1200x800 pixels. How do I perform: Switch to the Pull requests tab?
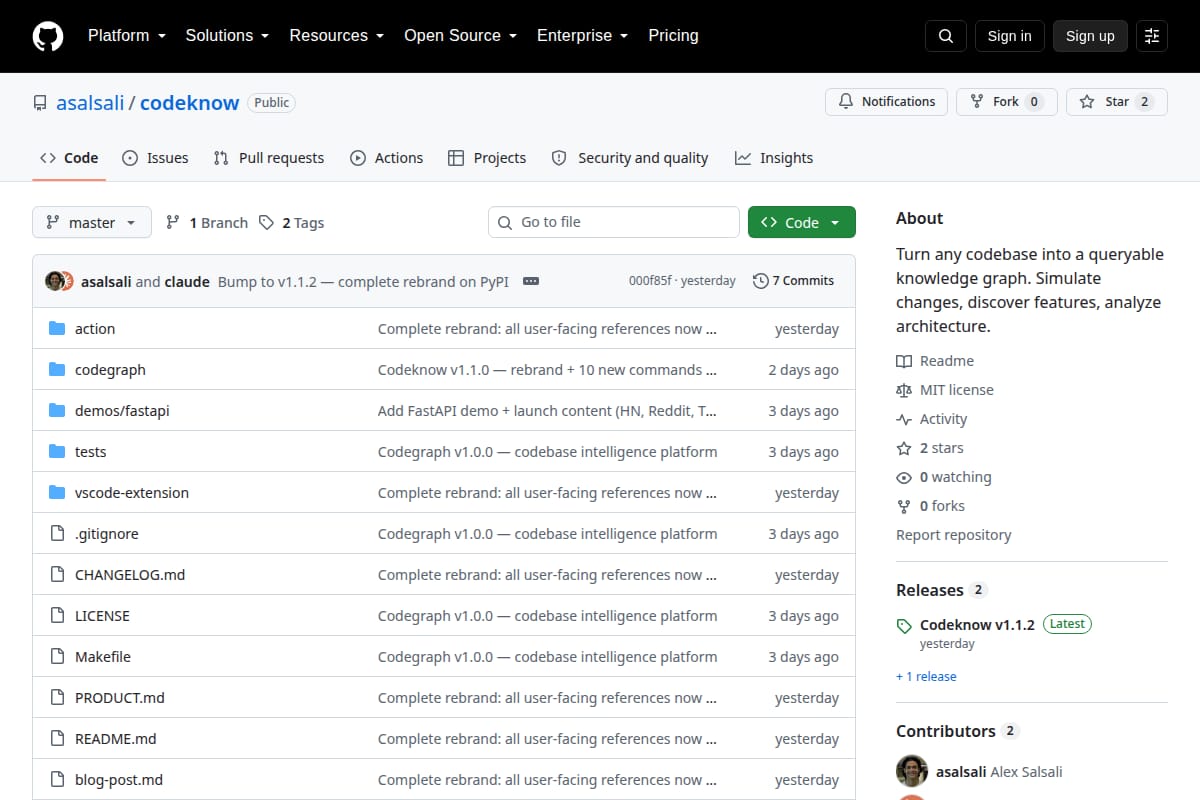pos(269,158)
